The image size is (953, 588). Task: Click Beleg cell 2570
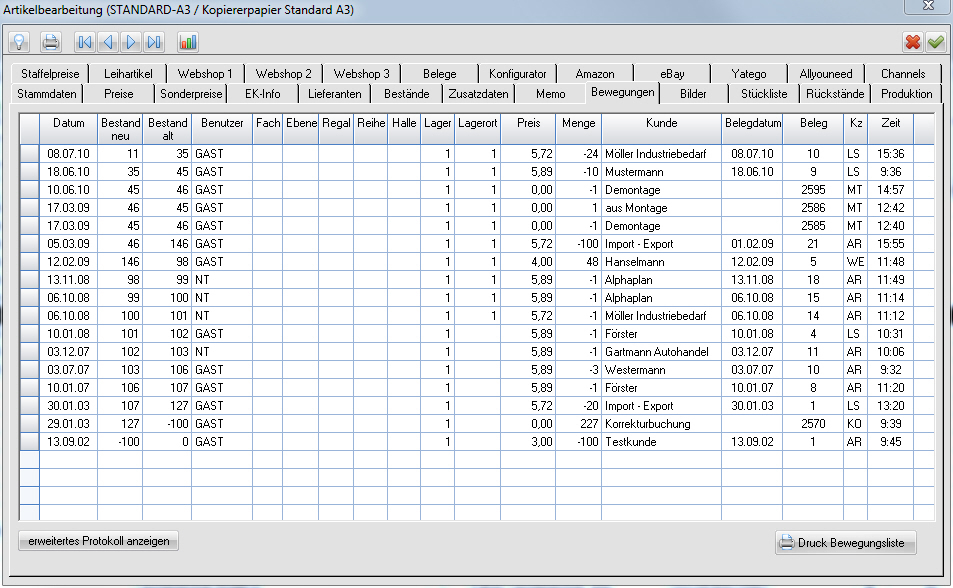(x=813, y=424)
